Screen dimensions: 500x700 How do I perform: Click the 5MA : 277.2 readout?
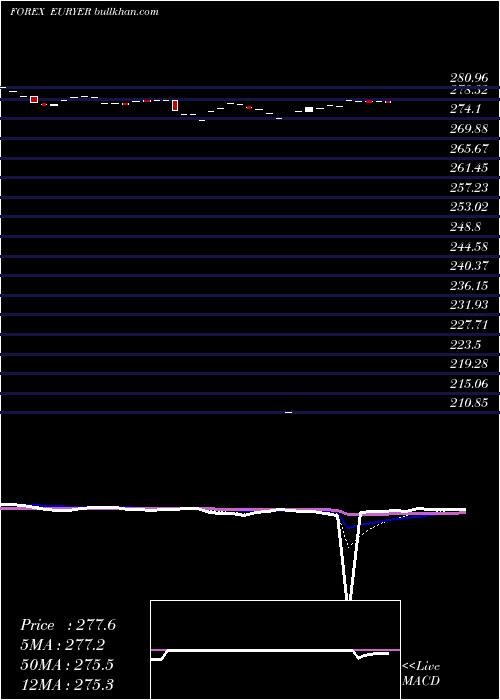(x=65, y=645)
